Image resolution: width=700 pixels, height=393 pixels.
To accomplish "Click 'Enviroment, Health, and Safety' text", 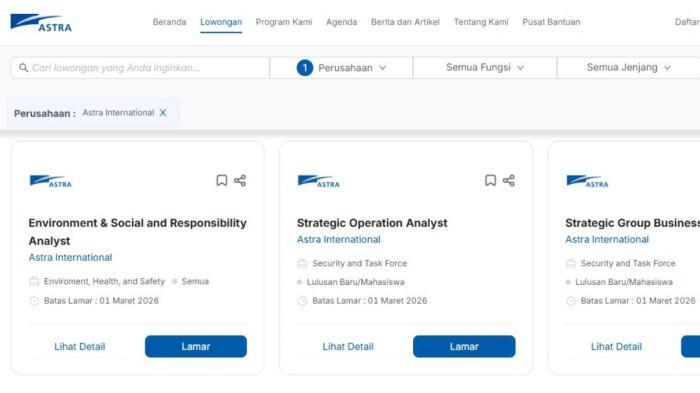I will click(x=104, y=281).
